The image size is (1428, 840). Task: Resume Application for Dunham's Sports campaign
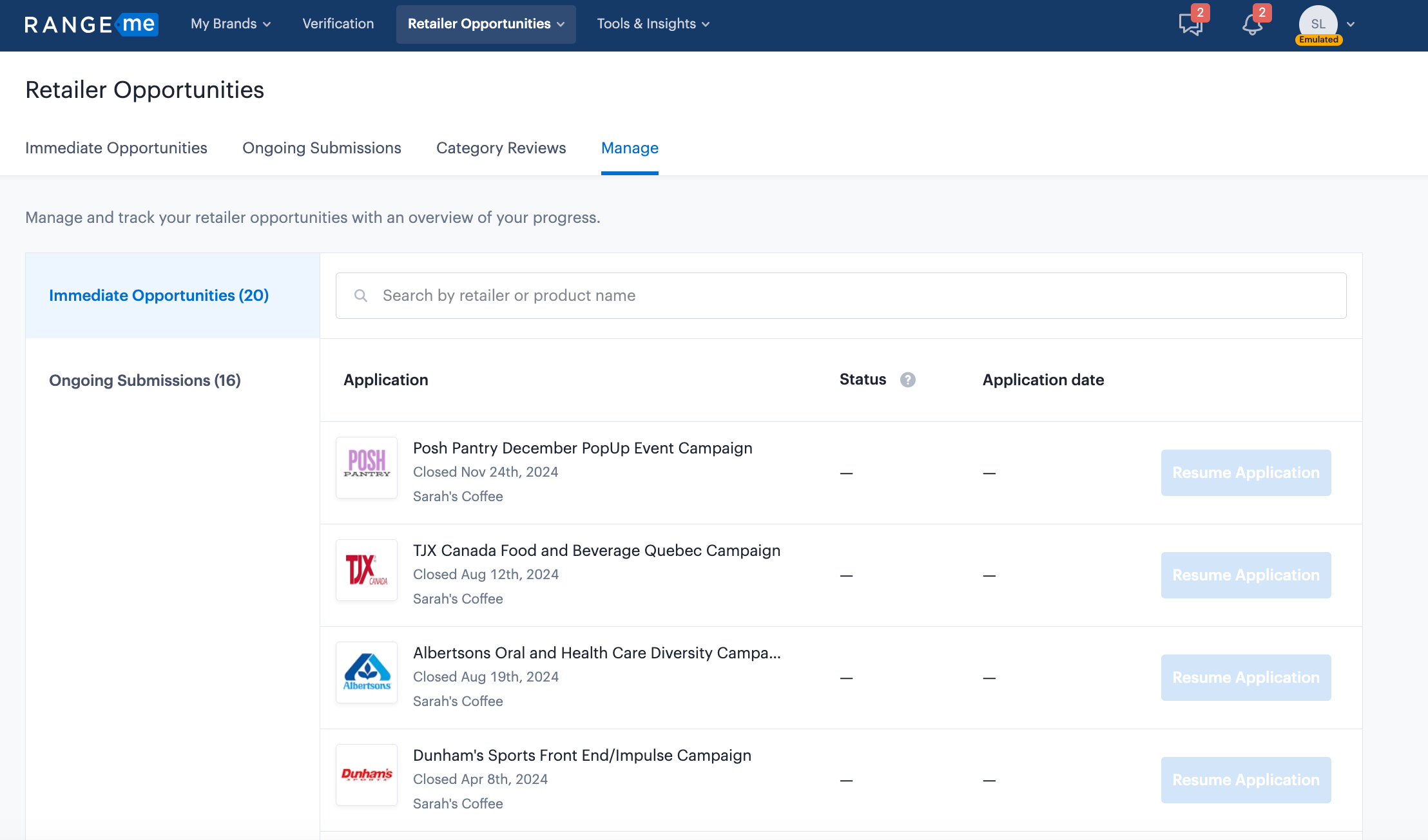click(1246, 780)
